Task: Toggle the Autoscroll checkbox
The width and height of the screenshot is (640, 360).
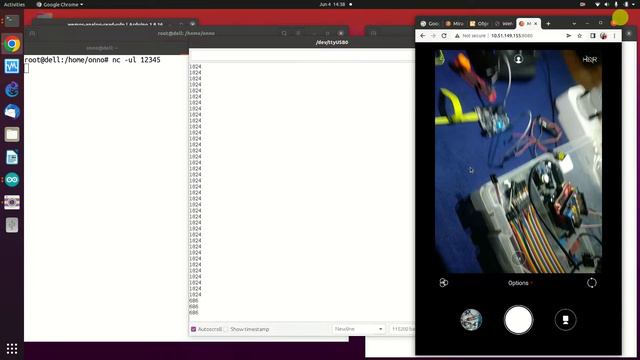Action: tap(193, 329)
